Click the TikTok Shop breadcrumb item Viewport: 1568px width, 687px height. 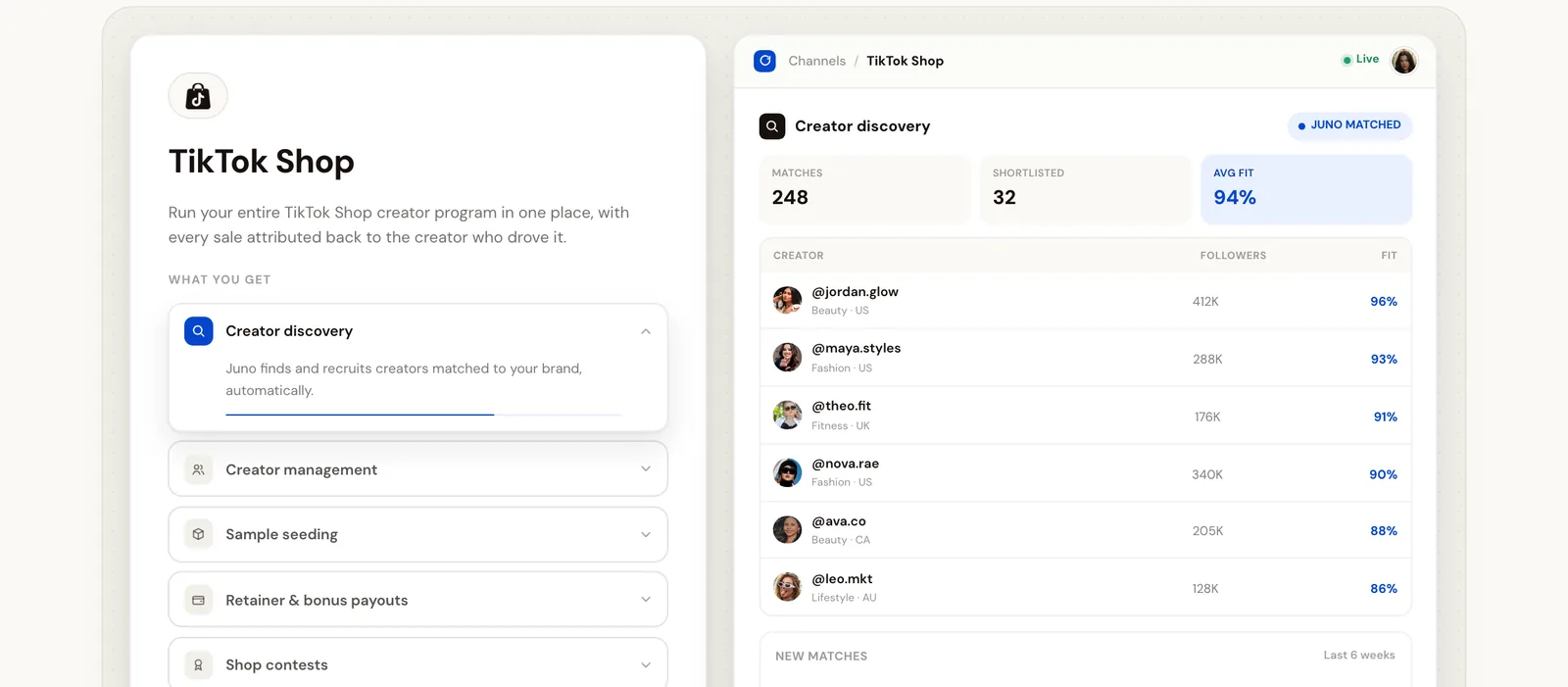[905, 61]
